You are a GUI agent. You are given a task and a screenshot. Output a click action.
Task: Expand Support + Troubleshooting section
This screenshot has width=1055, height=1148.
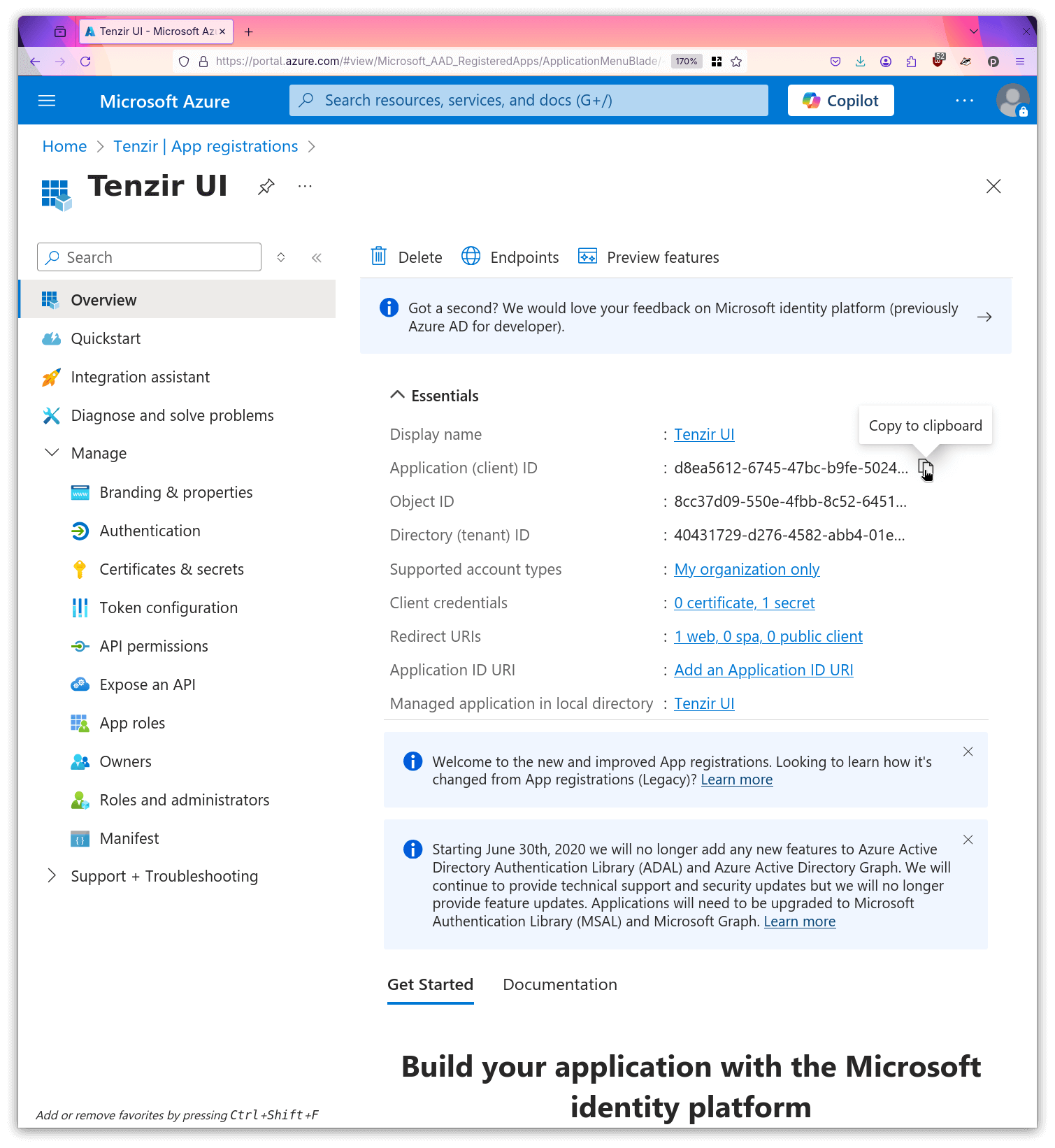pos(52,876)
